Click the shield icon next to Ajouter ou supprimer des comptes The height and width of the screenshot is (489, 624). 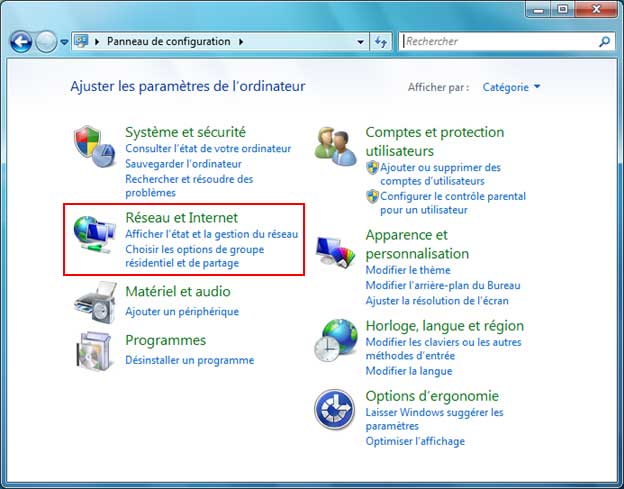click(372, 168)
